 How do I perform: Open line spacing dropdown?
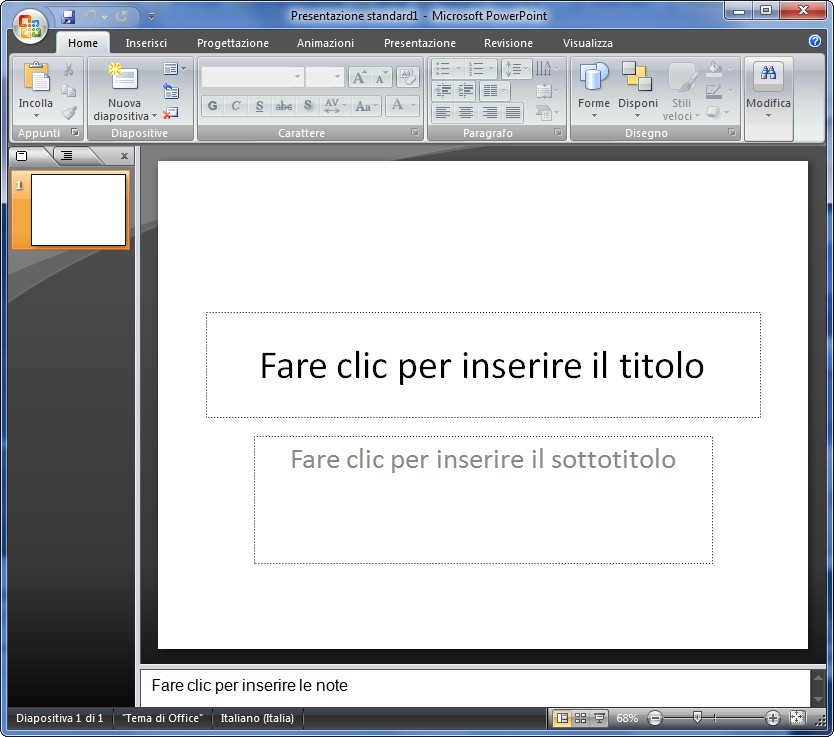click(x=516, y=69)
